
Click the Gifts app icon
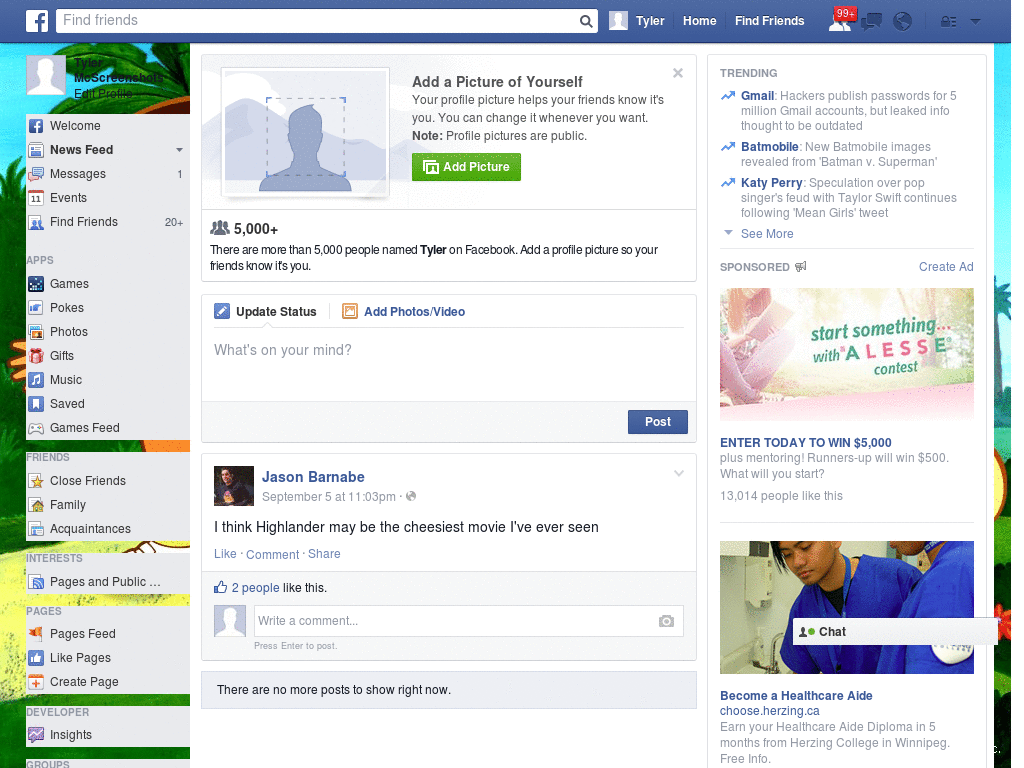[37, 356]
